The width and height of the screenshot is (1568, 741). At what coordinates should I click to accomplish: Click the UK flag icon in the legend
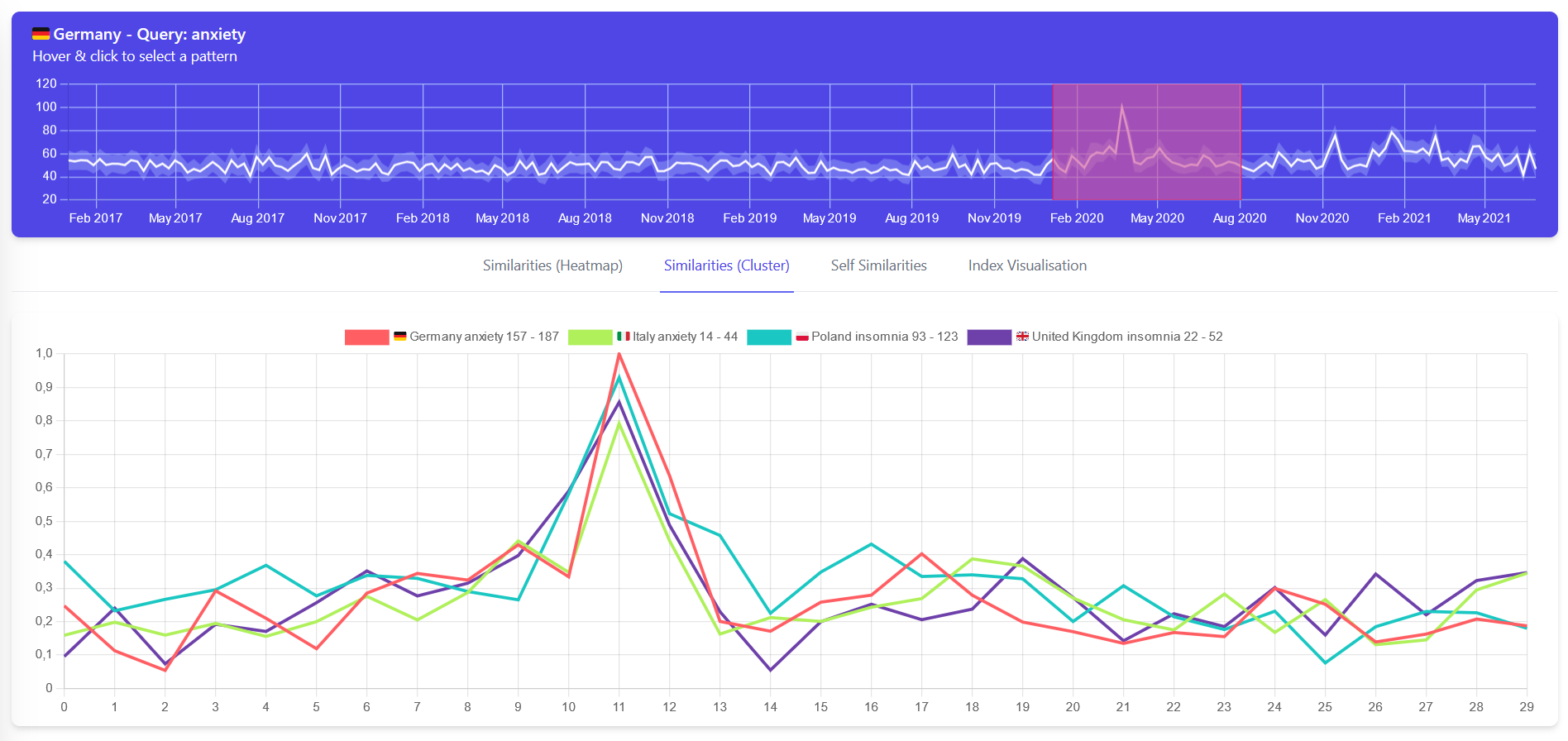pos(1022,337)
